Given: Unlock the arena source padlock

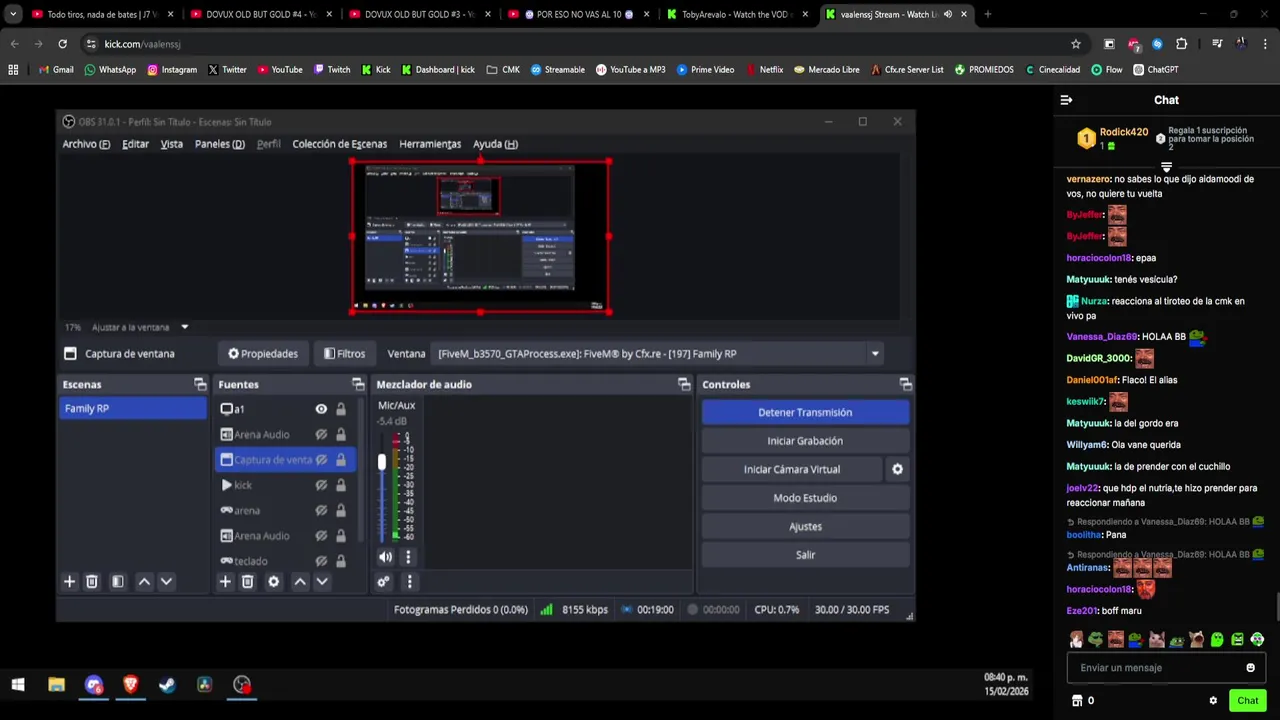Looking at the screenshot, I should coord(341,510).
